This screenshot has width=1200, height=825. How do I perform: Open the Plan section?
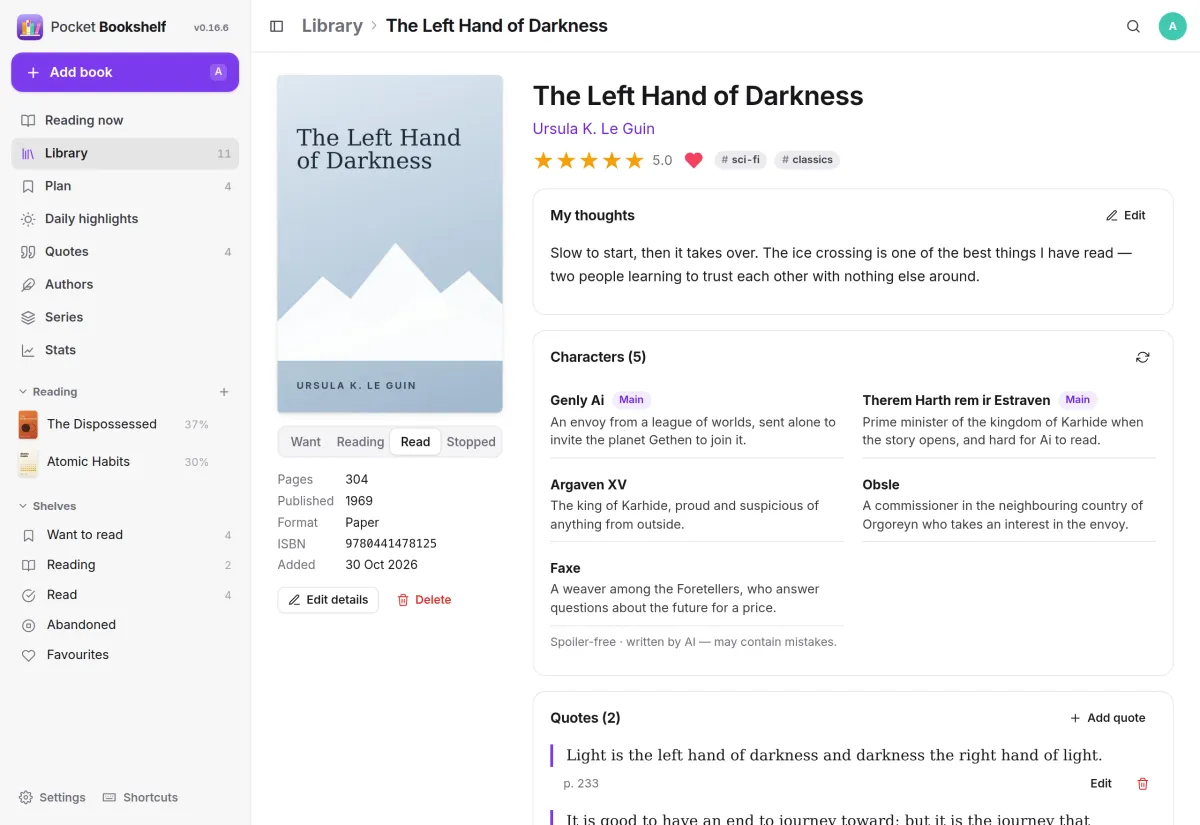125,186
